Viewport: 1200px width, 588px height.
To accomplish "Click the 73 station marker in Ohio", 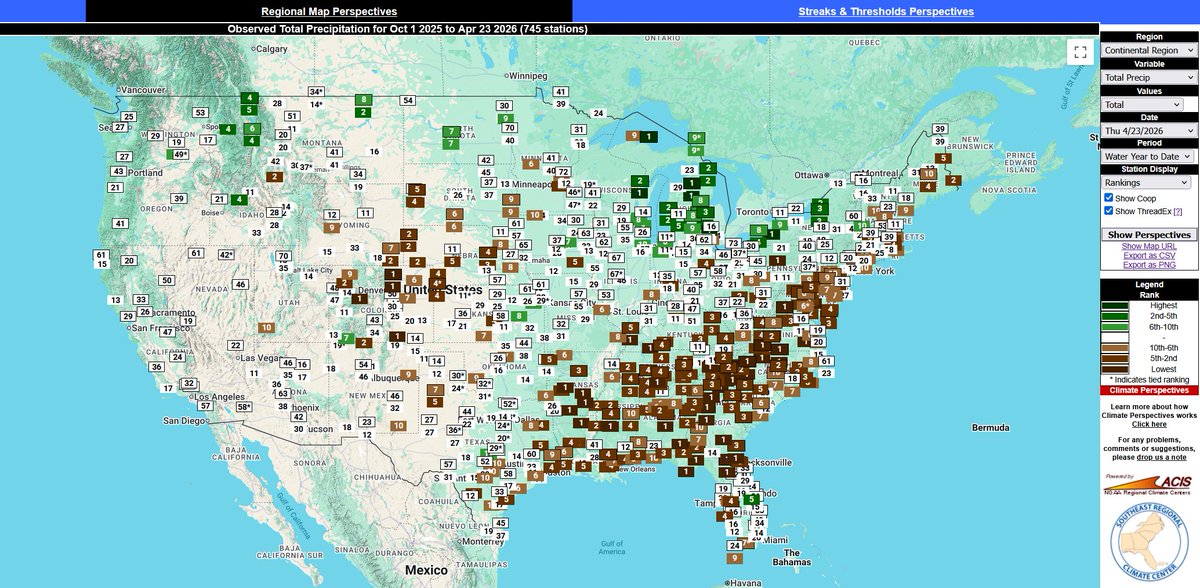I will pos(733,243).
